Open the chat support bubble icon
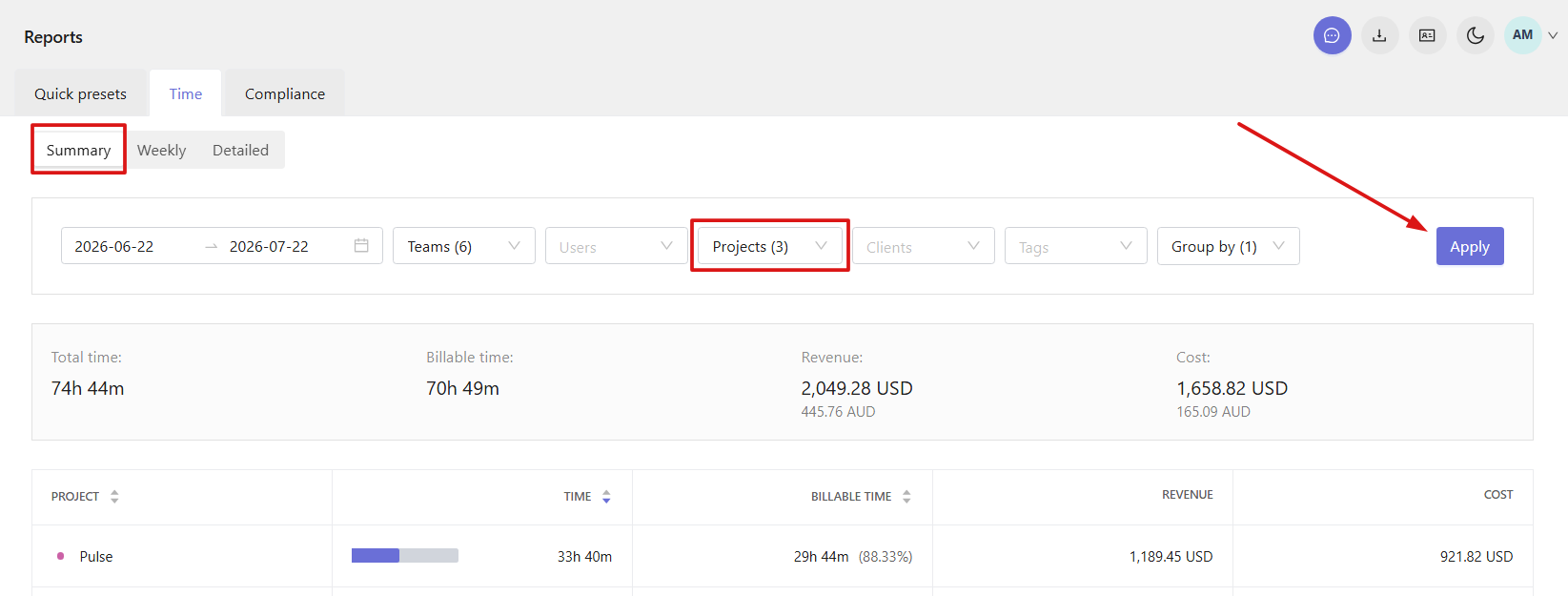This screenshot has width=1568, height=596. 1332,35
